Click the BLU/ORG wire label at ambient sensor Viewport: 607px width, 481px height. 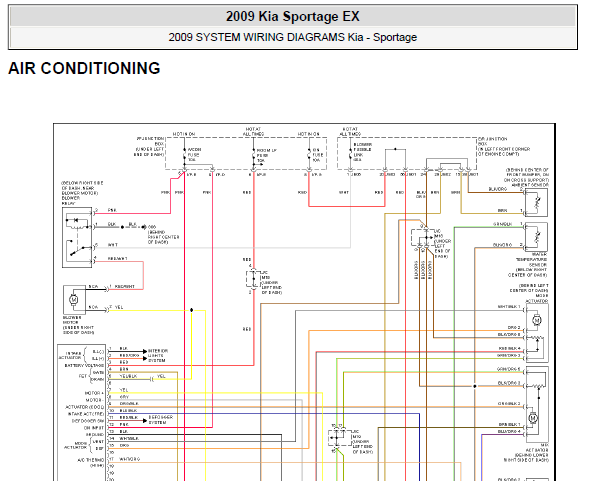click(x=497, y=189)
